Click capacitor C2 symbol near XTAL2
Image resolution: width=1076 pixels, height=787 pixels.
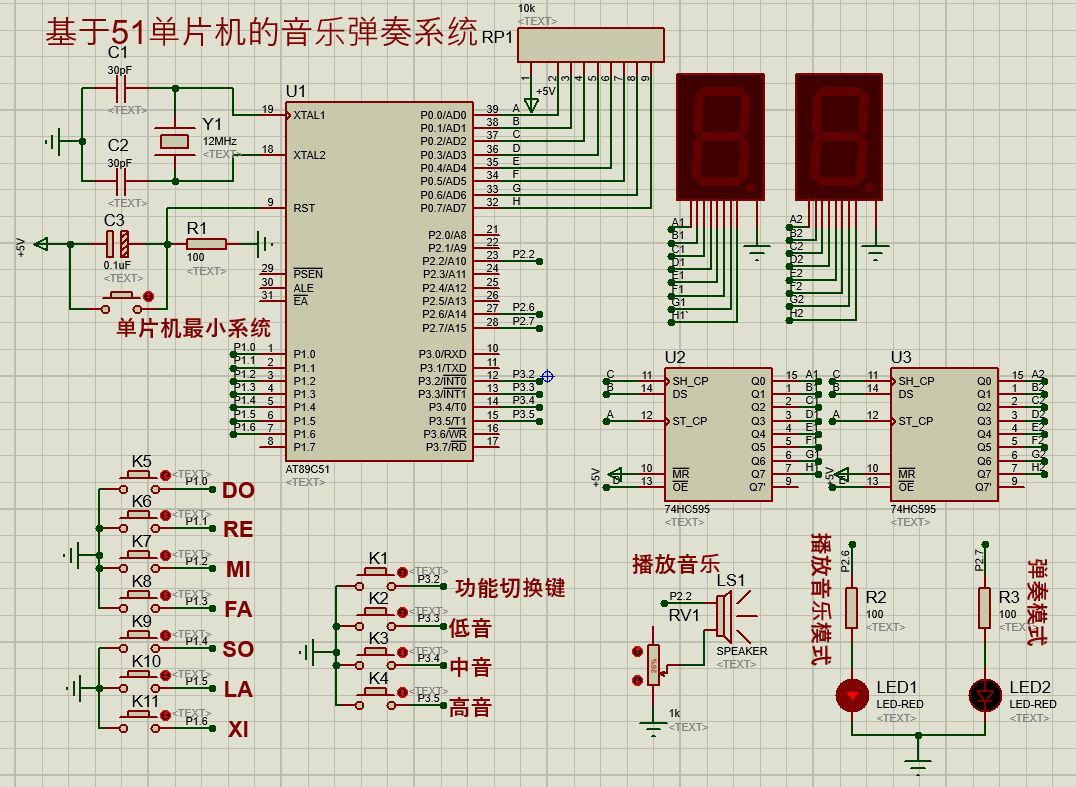121,181
